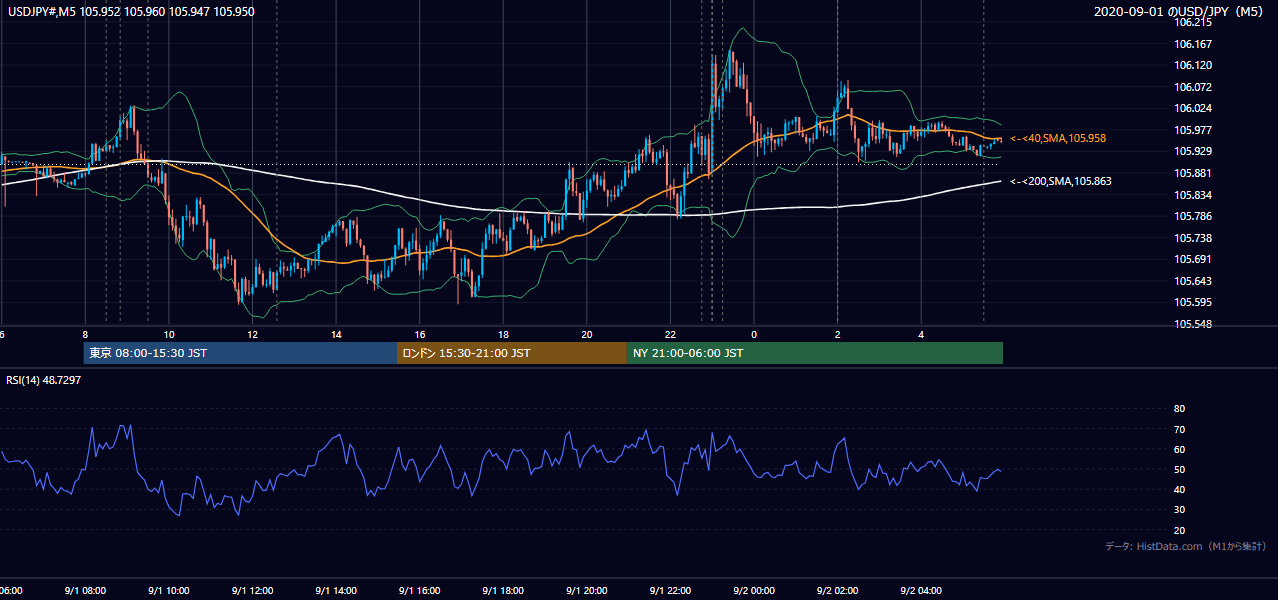Click price axis value 105.738
The height and width of the screenshot is (600, 1278).
pyautogui.click(x=1193, y=238)
